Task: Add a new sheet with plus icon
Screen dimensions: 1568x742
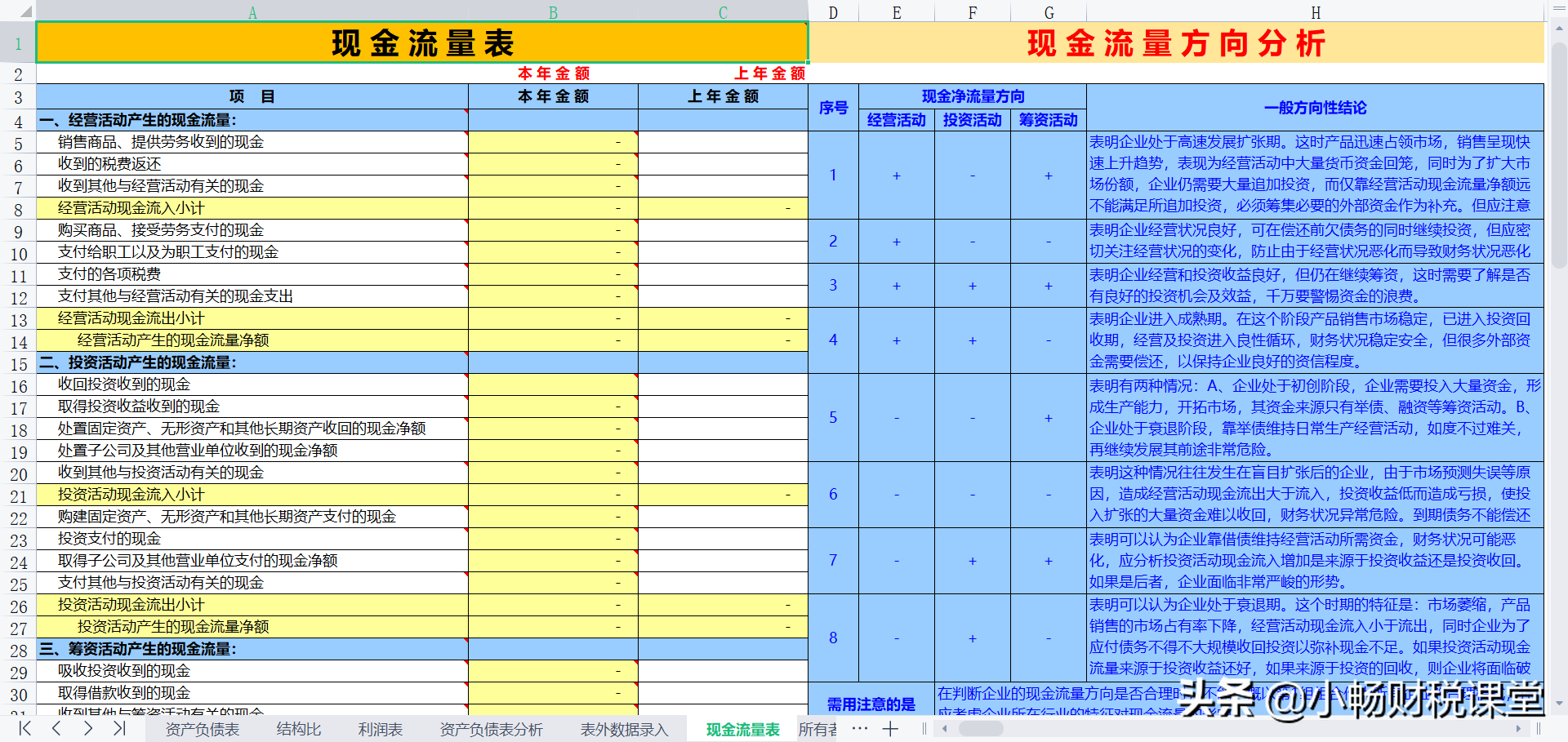Action: 890,729
